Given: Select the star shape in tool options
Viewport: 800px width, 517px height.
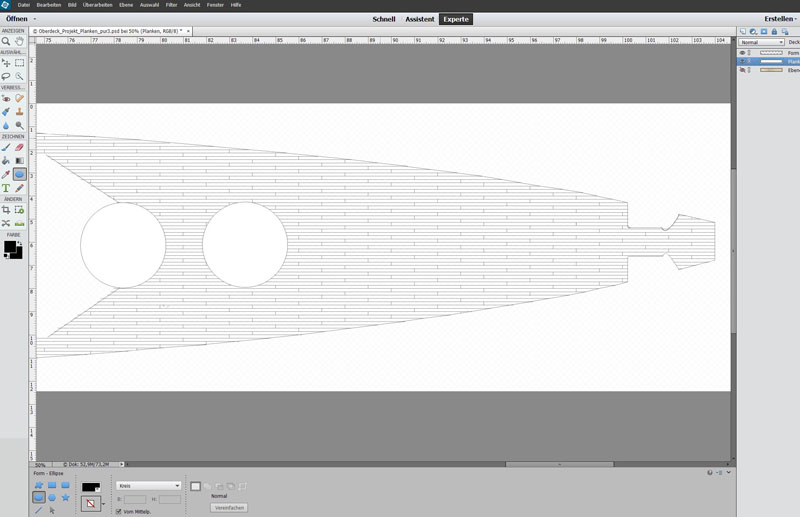Looking at the screenshot, I should click(65, 497).
